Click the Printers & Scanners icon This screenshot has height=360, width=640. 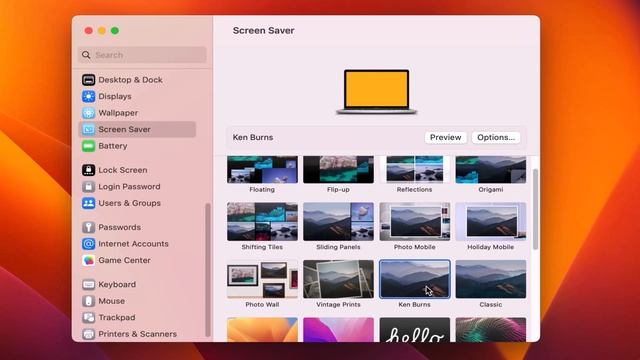[89, 334]
